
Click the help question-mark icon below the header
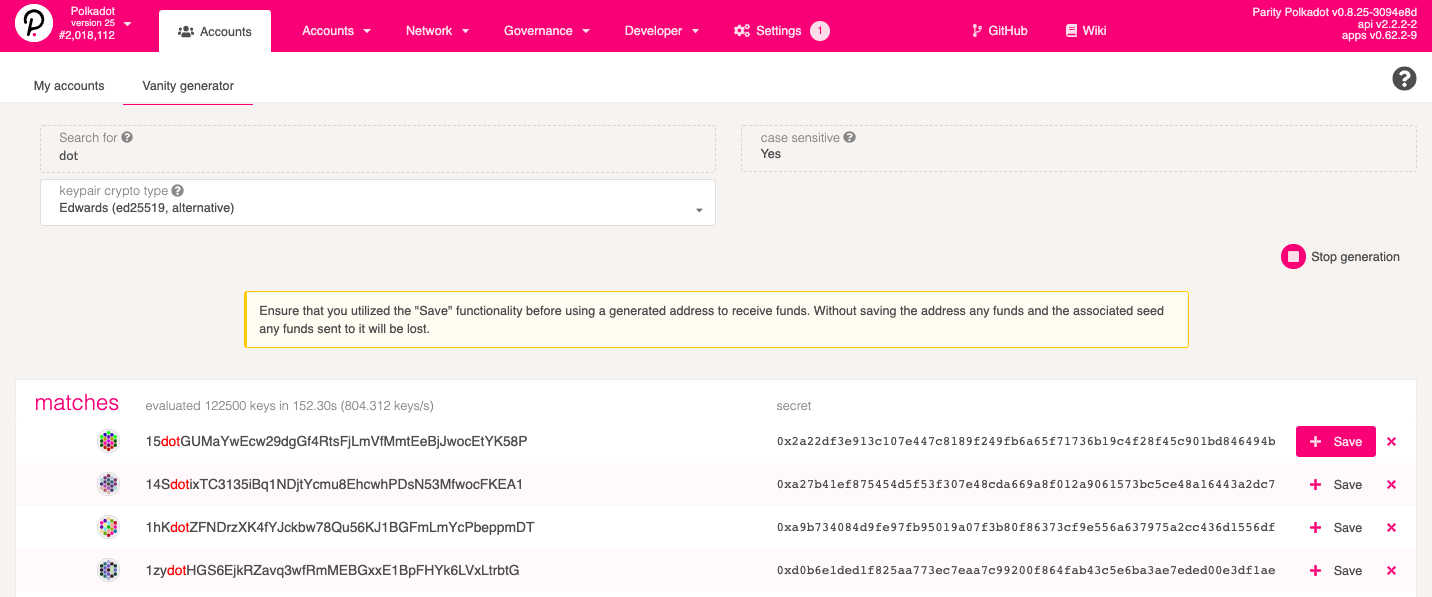[1404, 78]
